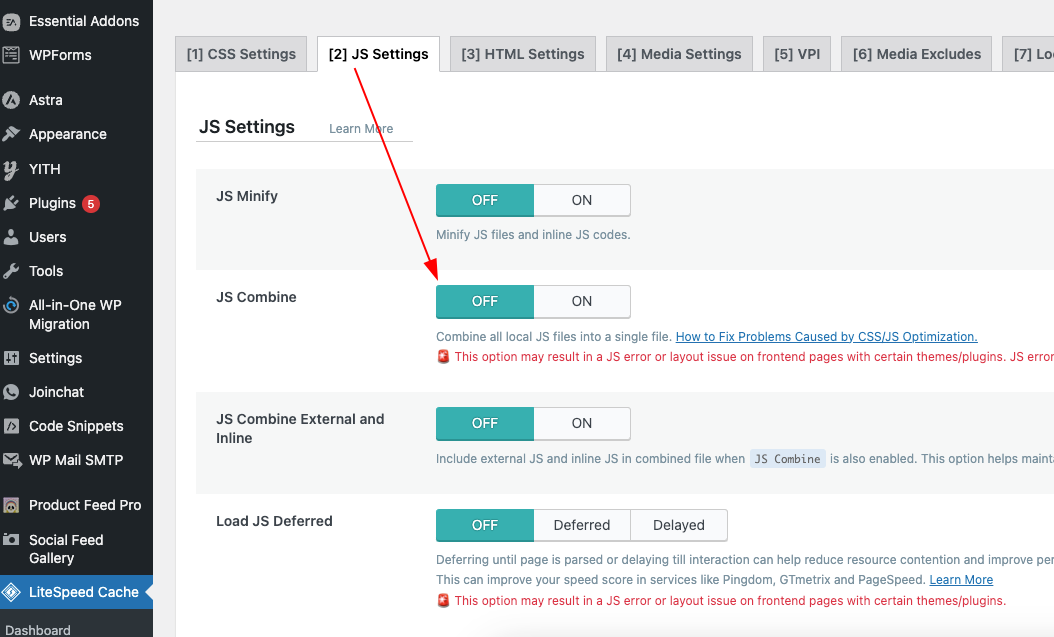Set Load JS Deferred to OFF
This screenshot has height=637, width=1054.
coord(485,525)
